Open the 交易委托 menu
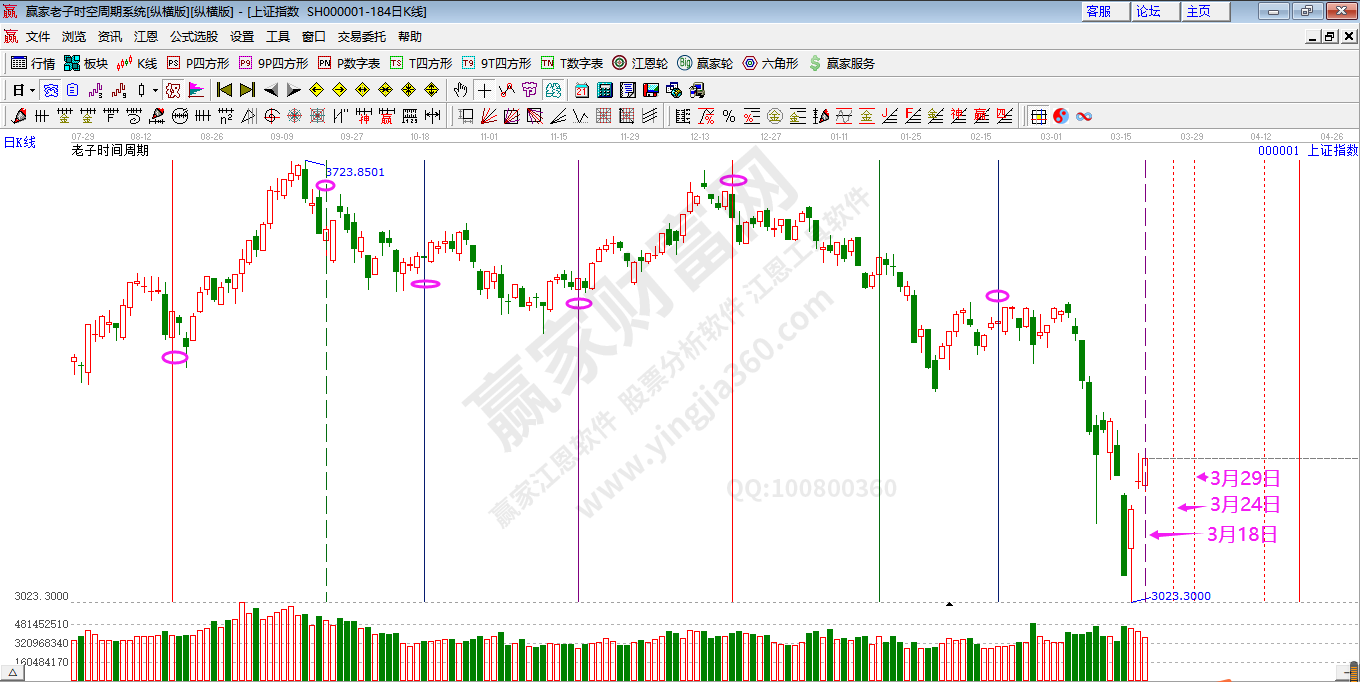 click(361, 36)
